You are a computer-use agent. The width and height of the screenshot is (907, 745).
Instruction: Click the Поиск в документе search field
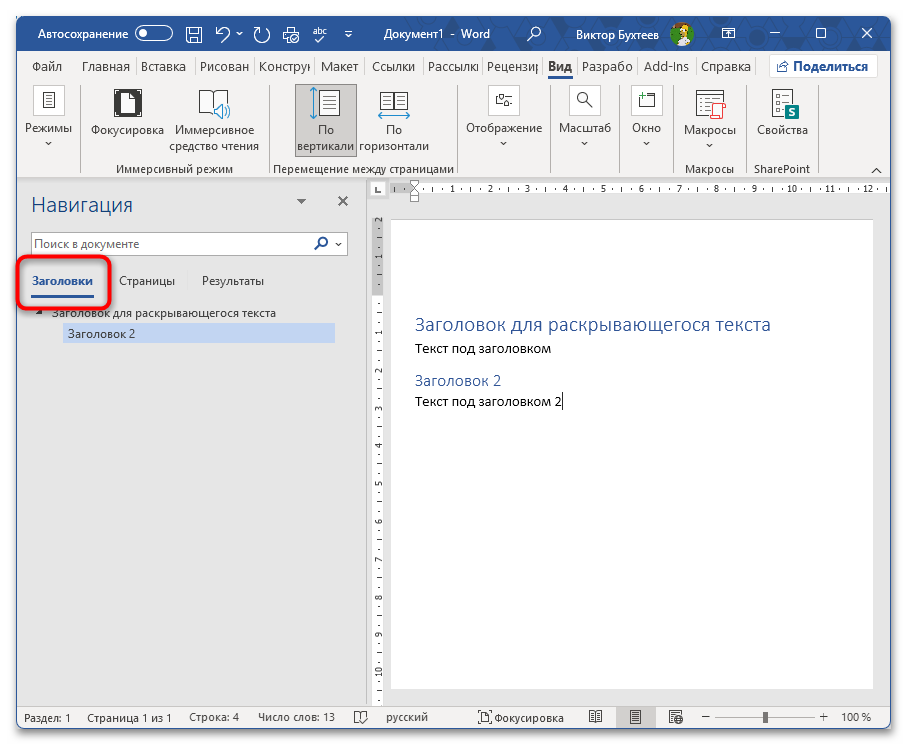pos(170,244)
